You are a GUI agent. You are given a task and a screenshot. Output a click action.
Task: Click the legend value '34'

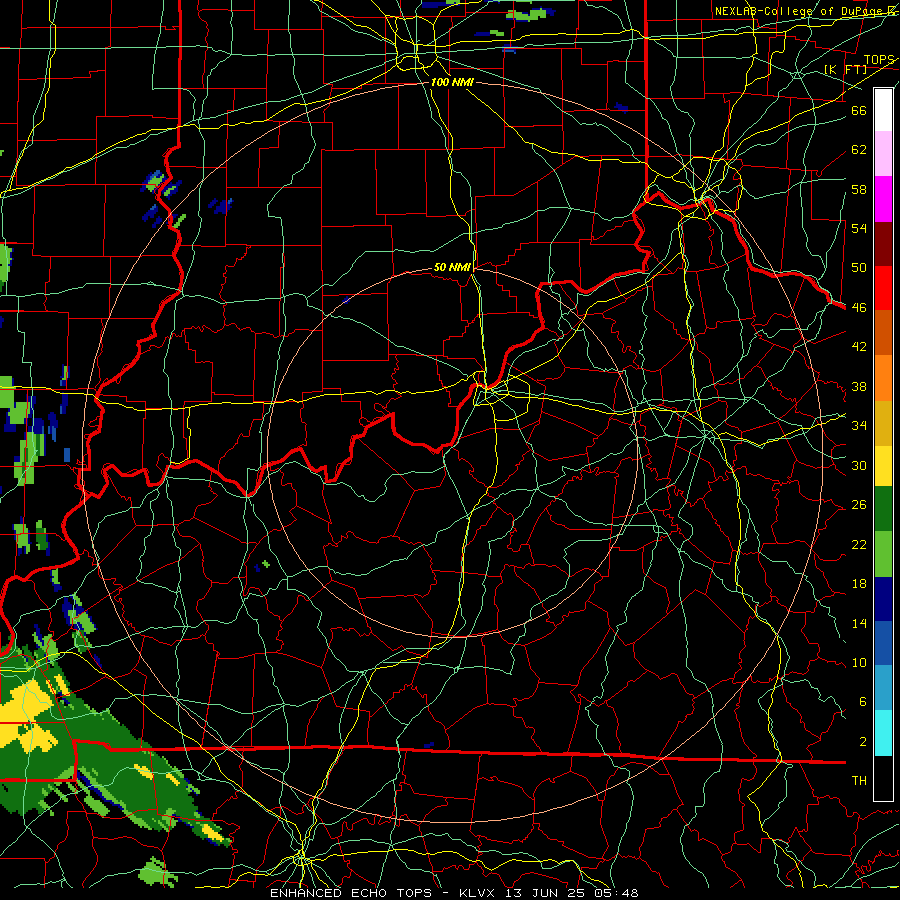[859, 425]
